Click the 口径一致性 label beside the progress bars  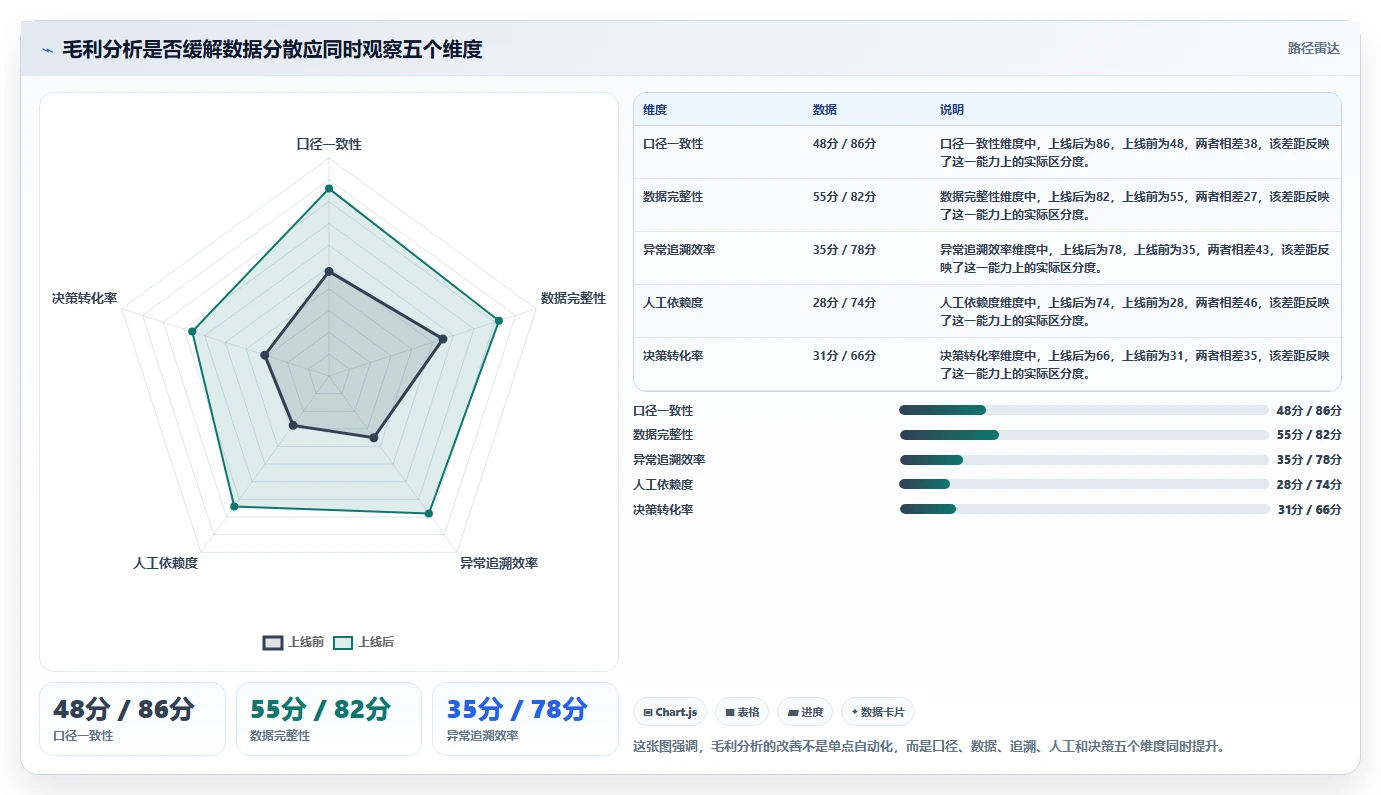tap(663, 411)
